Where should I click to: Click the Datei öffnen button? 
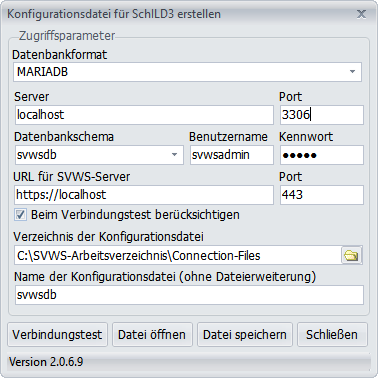tap(152, 335)
